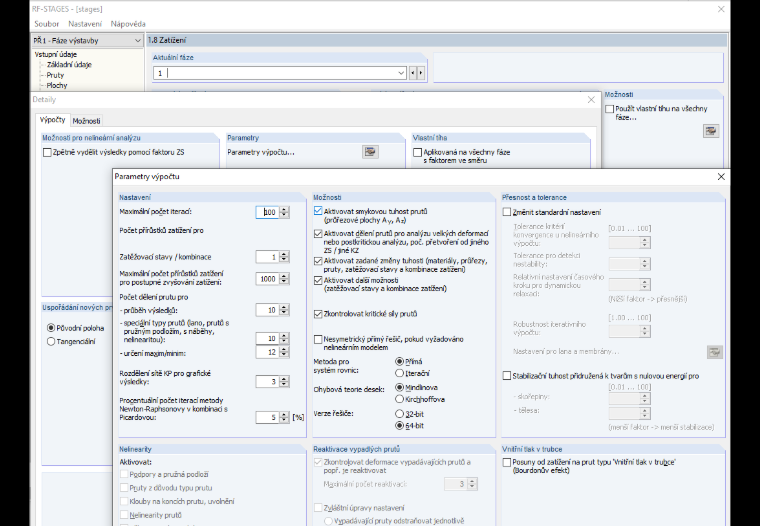
Task: Select Vstupní údaje tree node
Action: click(55, 54)
